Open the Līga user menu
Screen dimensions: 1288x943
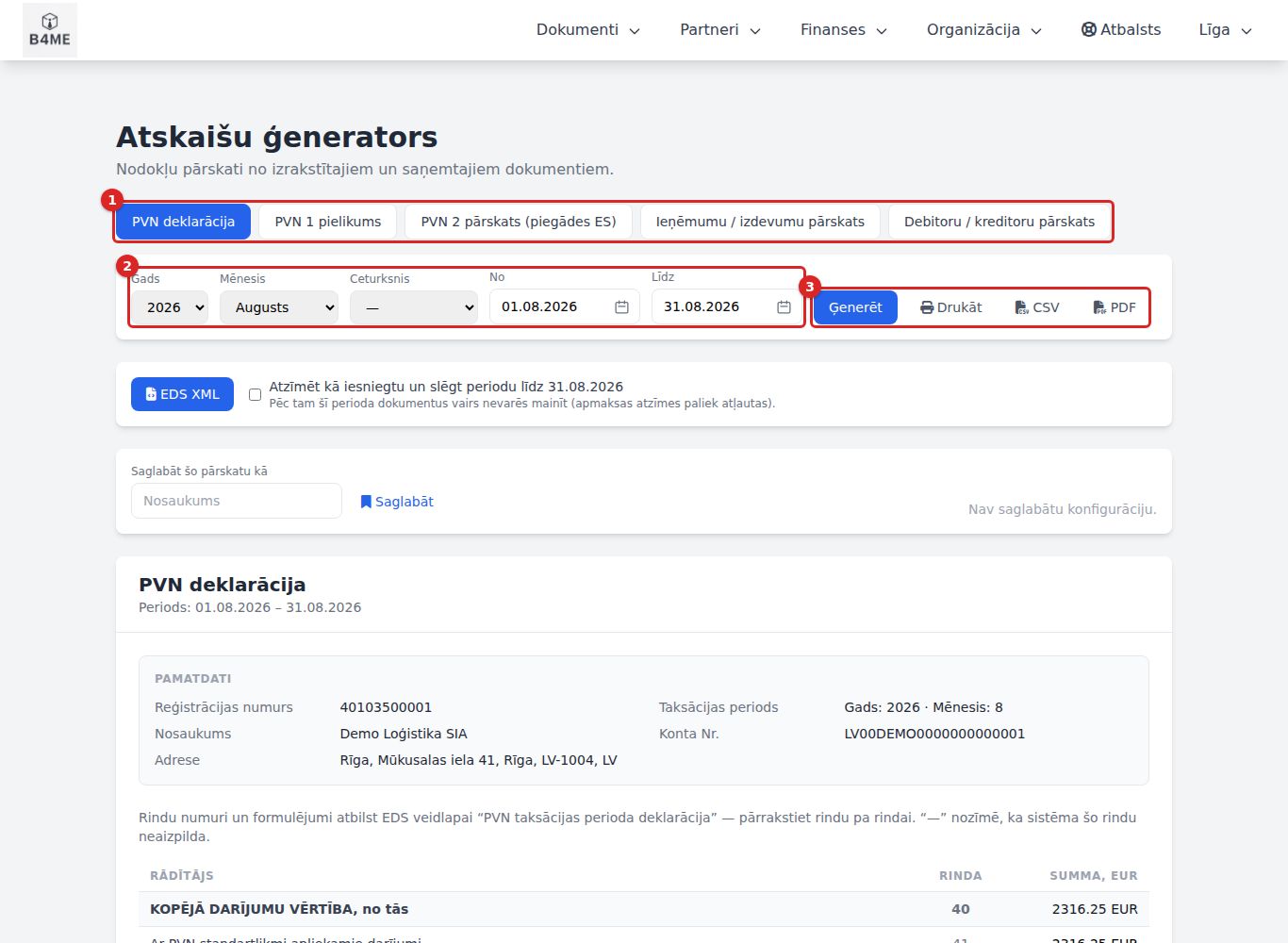pyautogui.click(x=1225, y=30)
